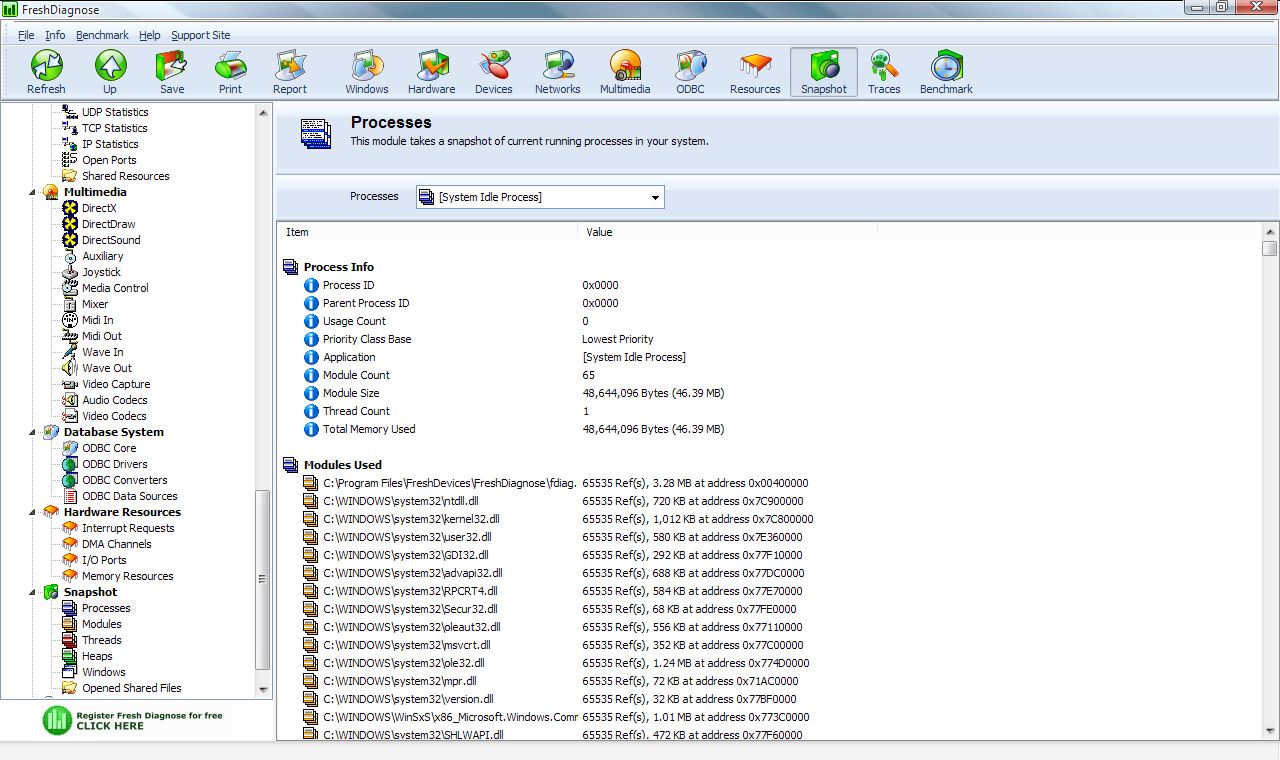The width and height of the screenshot is (1280, 760).
Task: Open the Hardware category icon
Action: pos(432,72)
